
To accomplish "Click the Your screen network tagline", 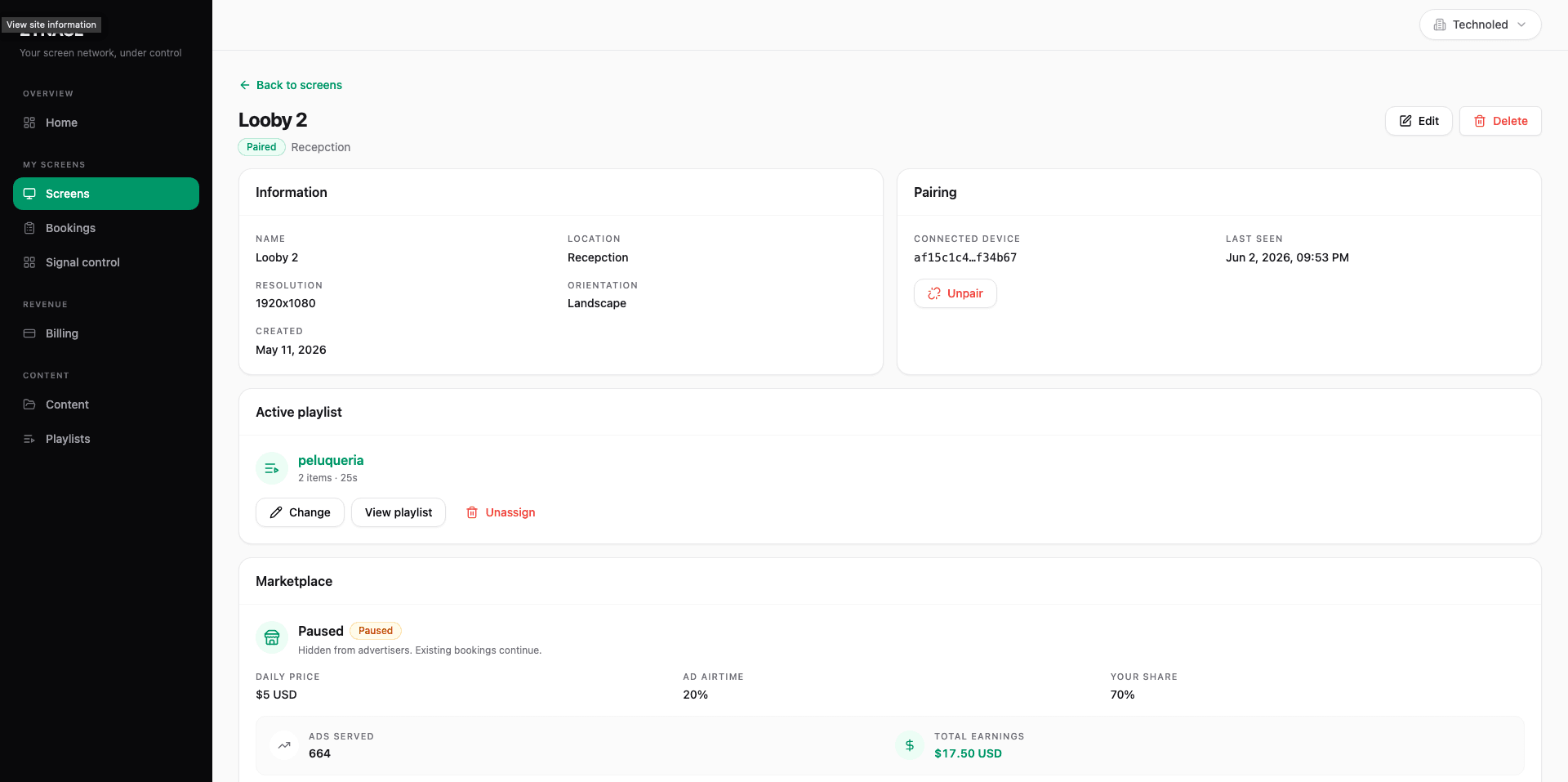I will click(100, 53).
